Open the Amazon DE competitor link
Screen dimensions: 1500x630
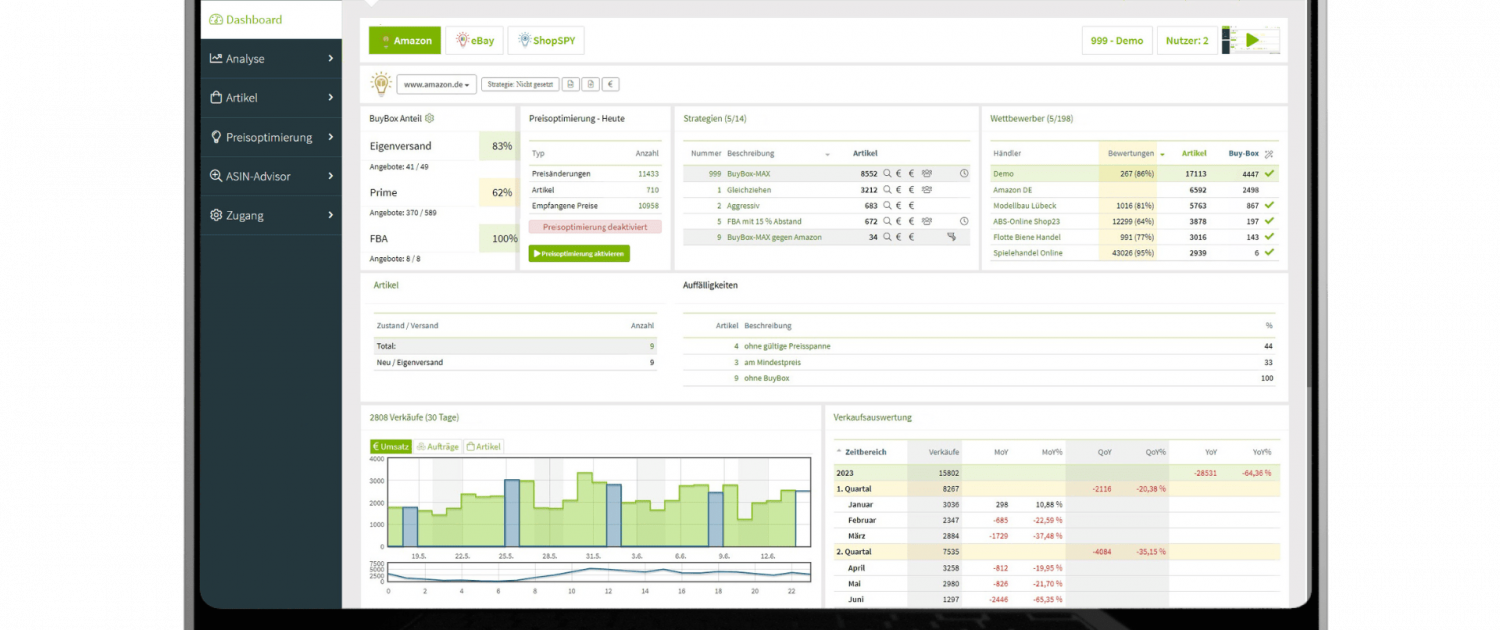pyautogui.click(x=1012, y=189)
